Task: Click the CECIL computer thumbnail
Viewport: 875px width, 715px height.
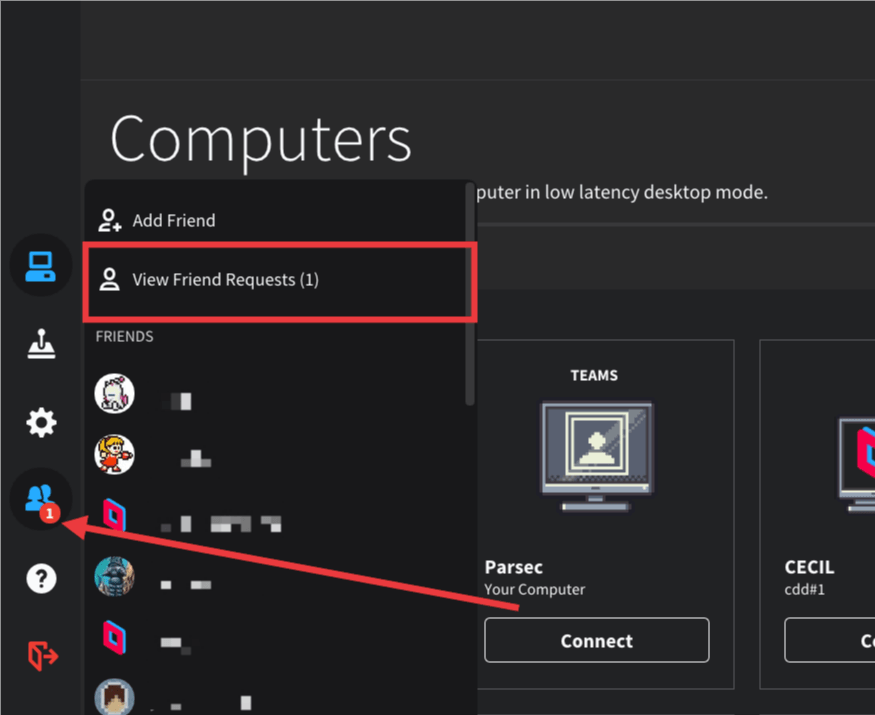Action: [x=855, y=460]
